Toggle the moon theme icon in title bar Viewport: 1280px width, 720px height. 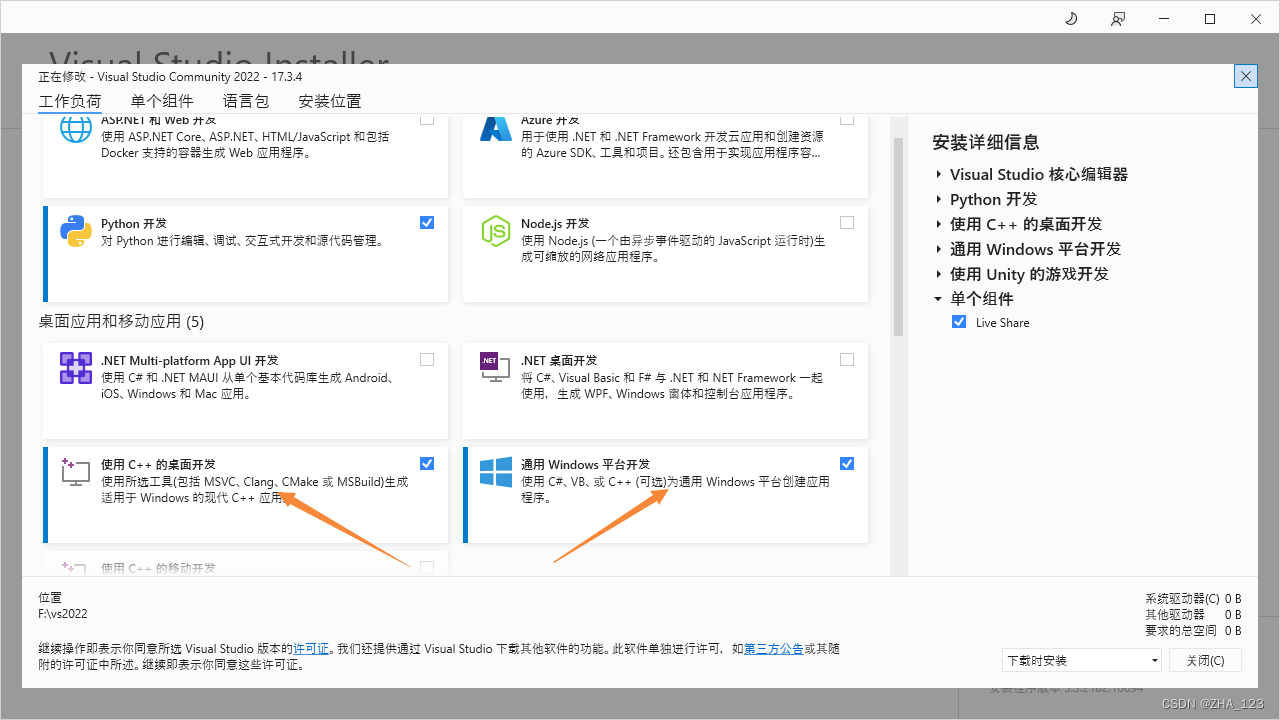[1071, 18]
